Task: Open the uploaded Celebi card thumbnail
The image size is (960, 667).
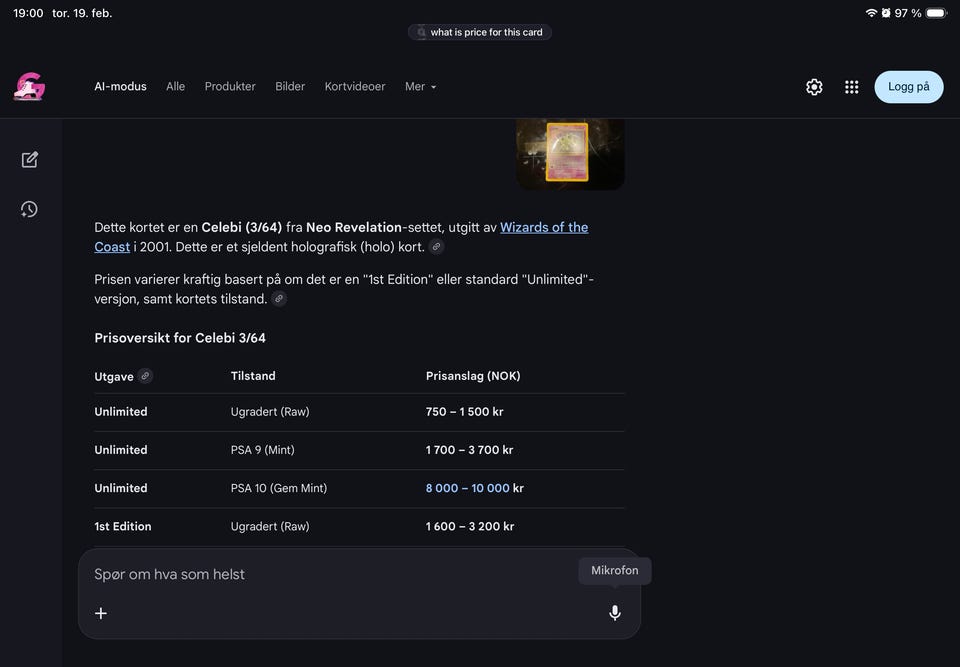Action: 570,153
